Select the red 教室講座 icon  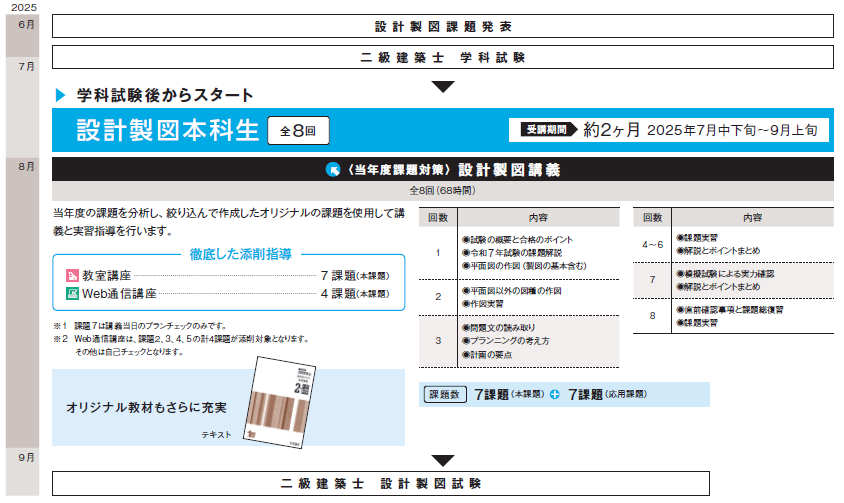(x=72, y=275)
